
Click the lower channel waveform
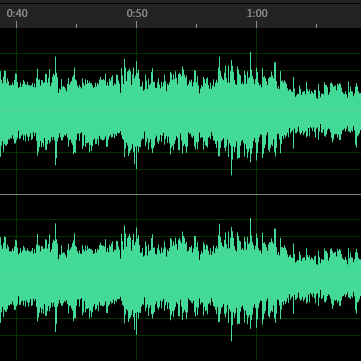[x=180, y=278]
